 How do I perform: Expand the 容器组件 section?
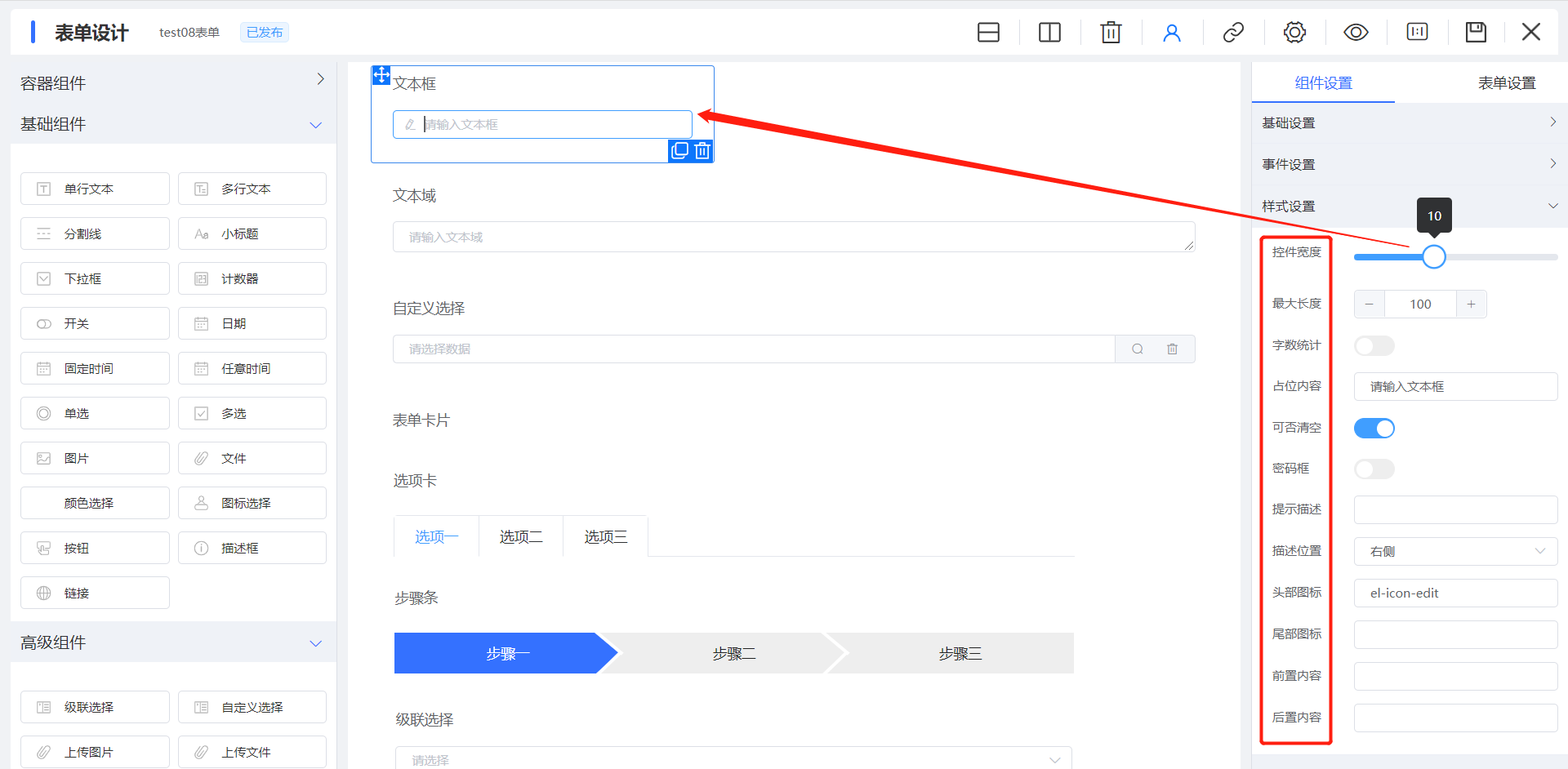[x=173, y=82]
